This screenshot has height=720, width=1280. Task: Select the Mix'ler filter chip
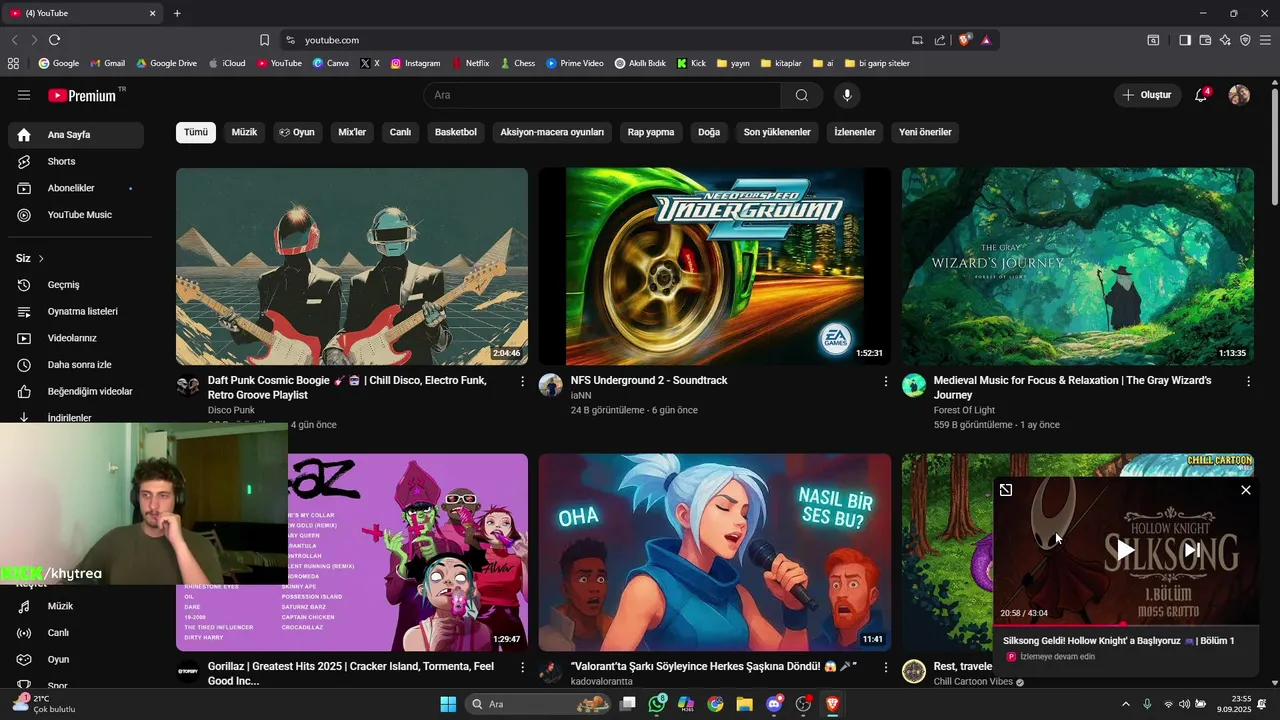point(352,132)
